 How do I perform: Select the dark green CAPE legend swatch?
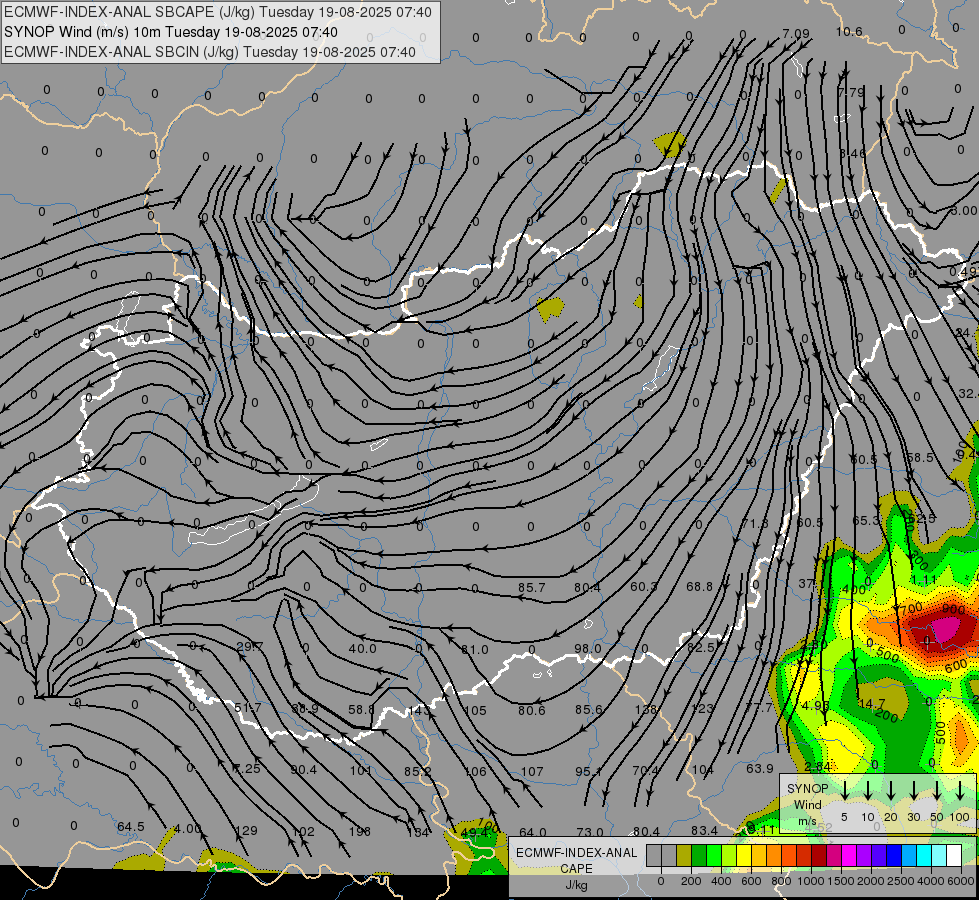(x=699, y=855)
